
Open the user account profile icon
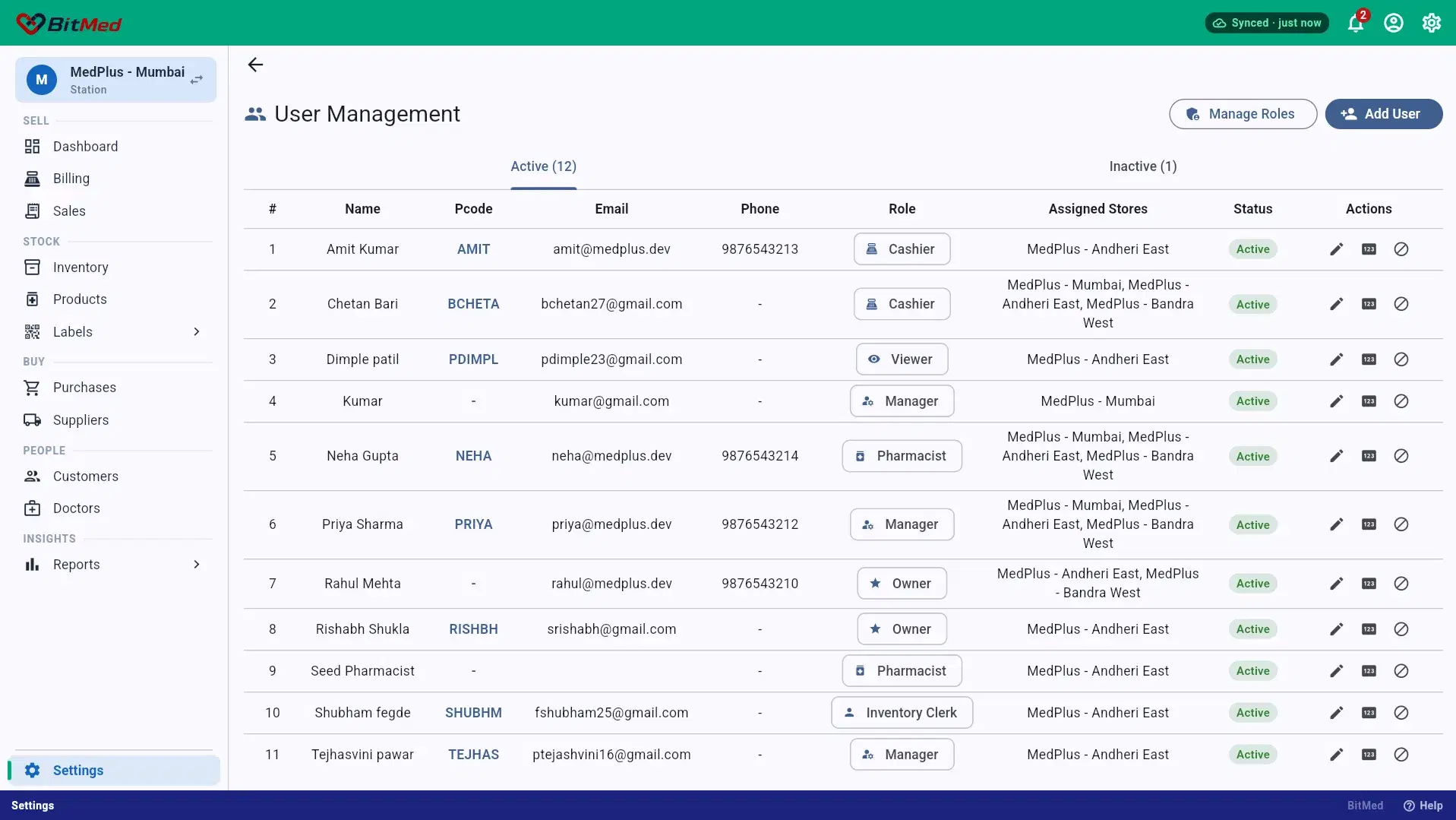(x=1394, y=23)
